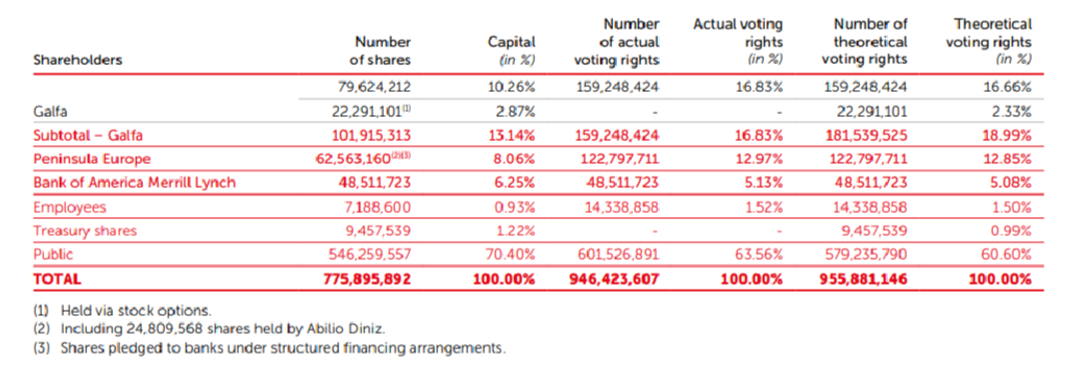This screenshot has height=375, width=1087.
Task: Click the Peninsula Europe shareholder name
Action: pos(92,159)
